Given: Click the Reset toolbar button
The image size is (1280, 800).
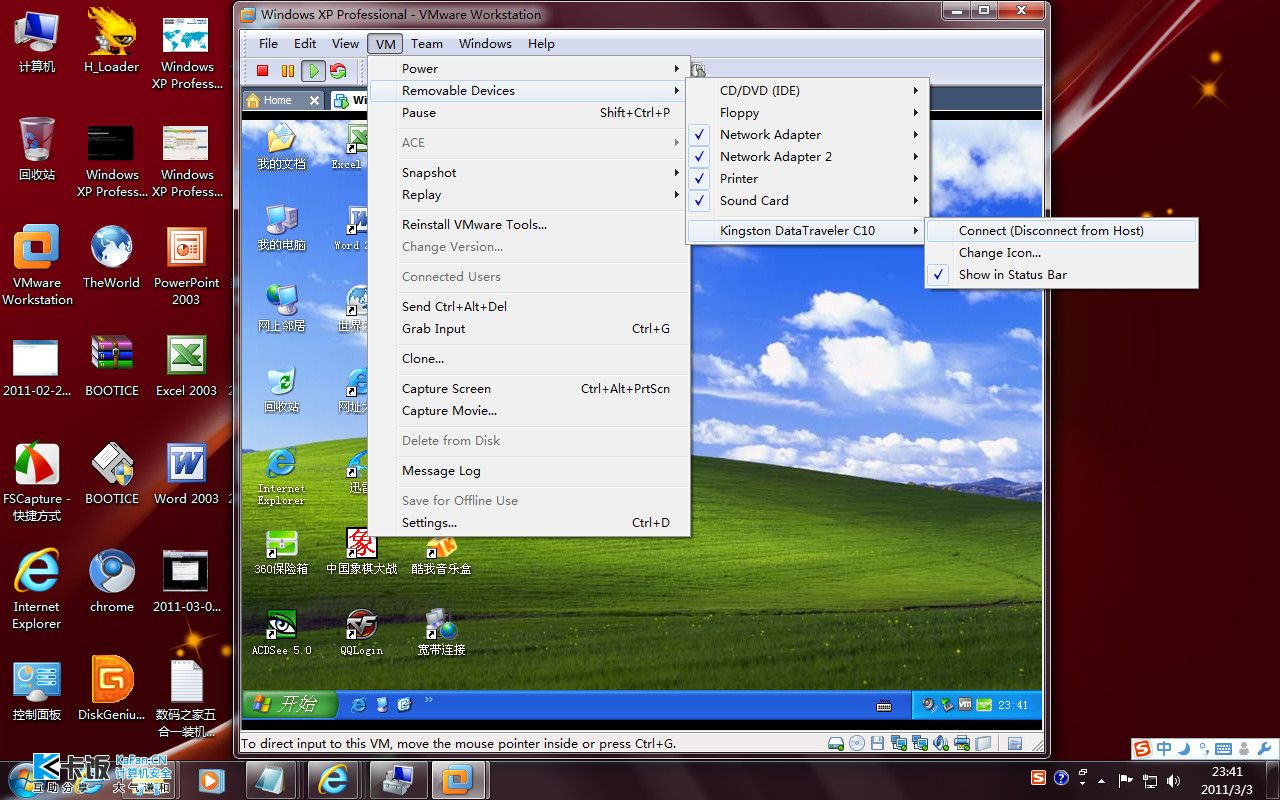Looking at the screenshot, I should (338, 71).
